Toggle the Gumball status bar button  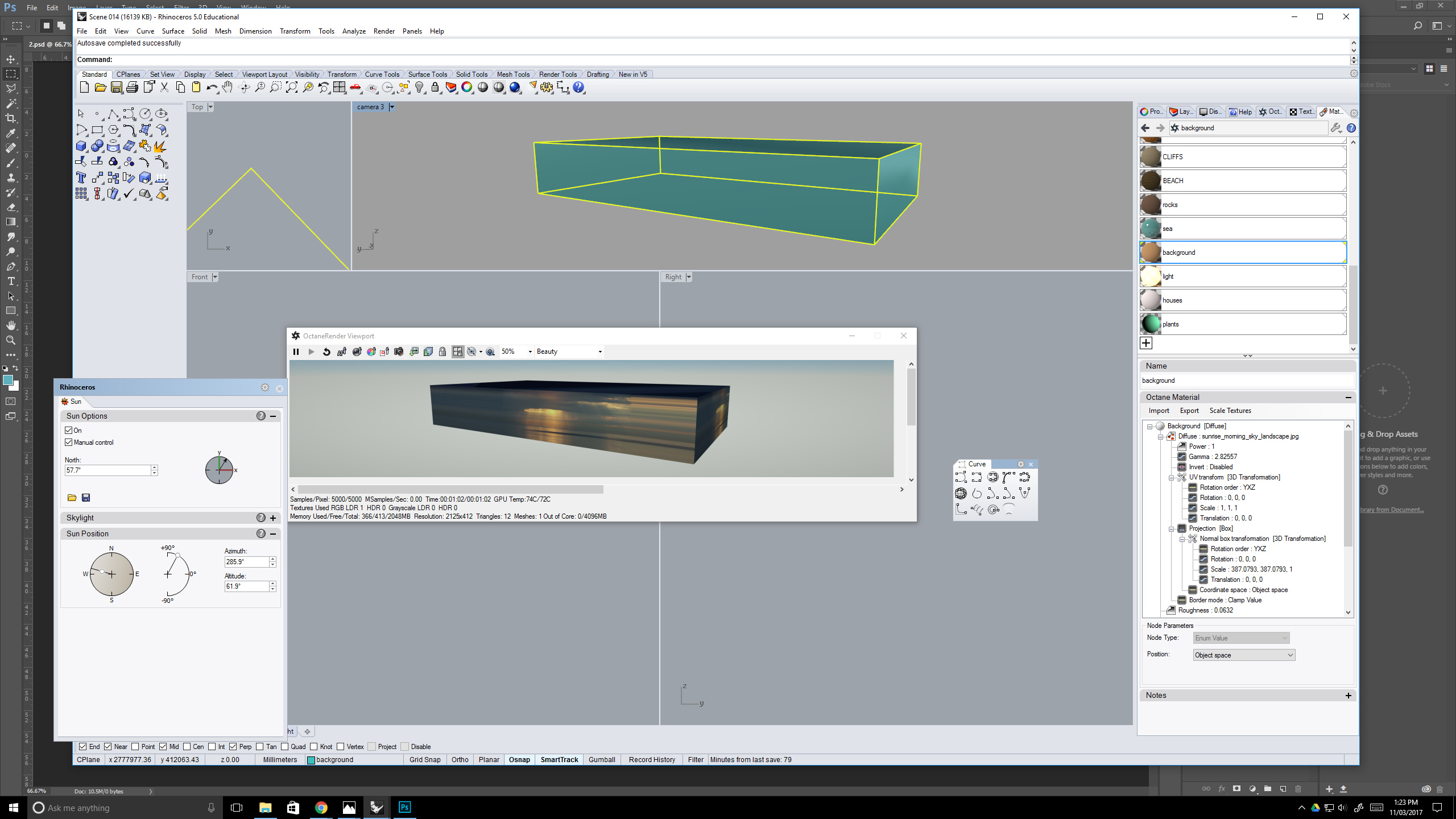[602, 760]
